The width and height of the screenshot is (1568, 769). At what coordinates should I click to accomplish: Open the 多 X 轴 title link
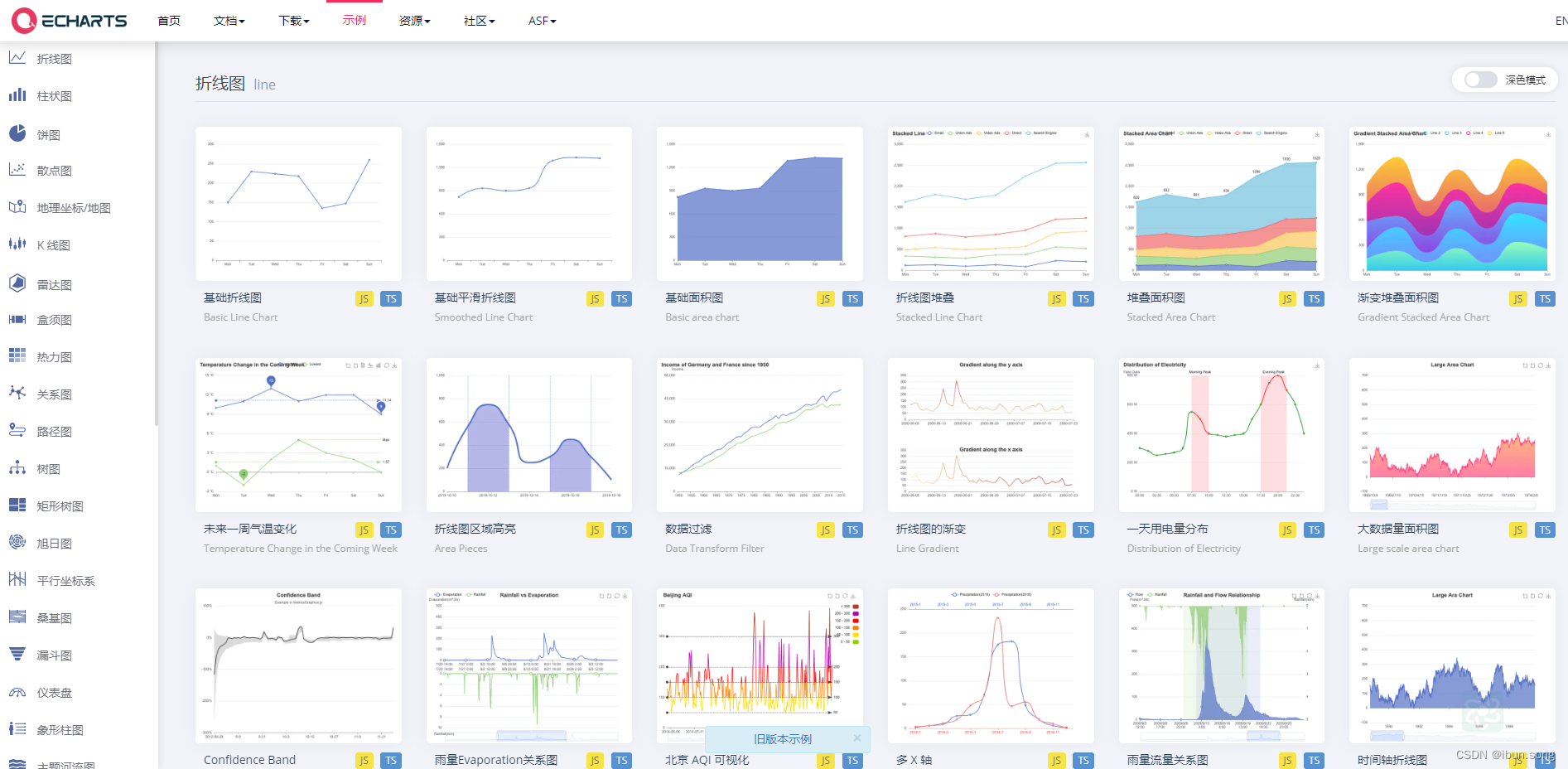pos(914,760)
